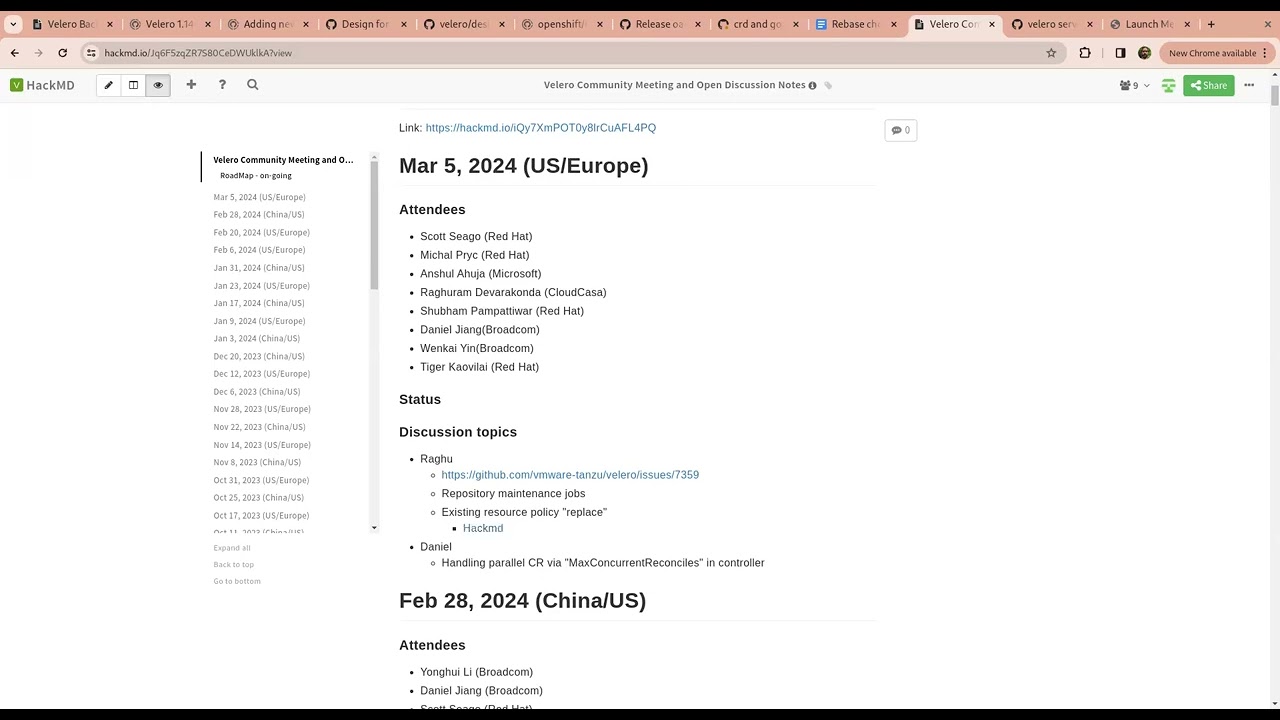This screenshot has width=1280, height=720.
Task: Jump to Nov 28, 2023 (US/Europe) section
Action: tap(262, 409)
